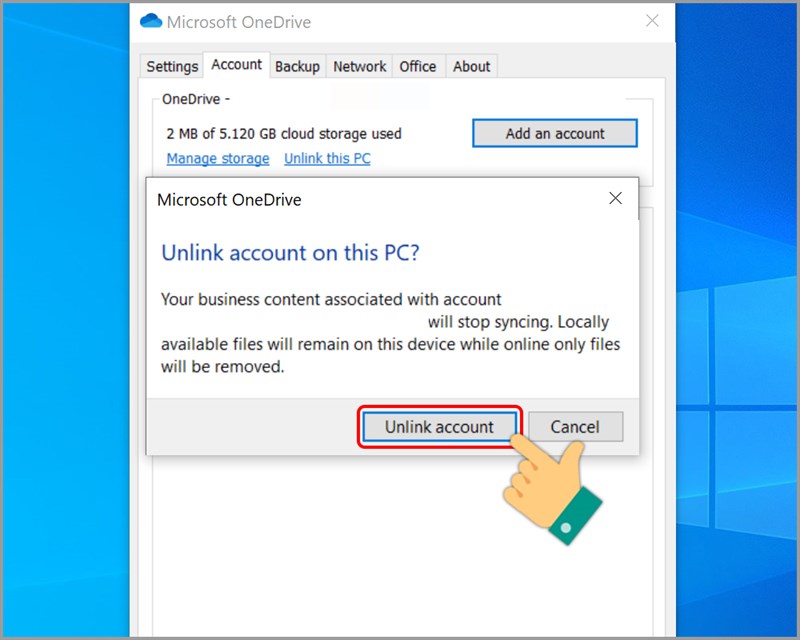800x640 pixels.
Task: Click the Unlink this PC link
Action: click(x=327, y=158)
